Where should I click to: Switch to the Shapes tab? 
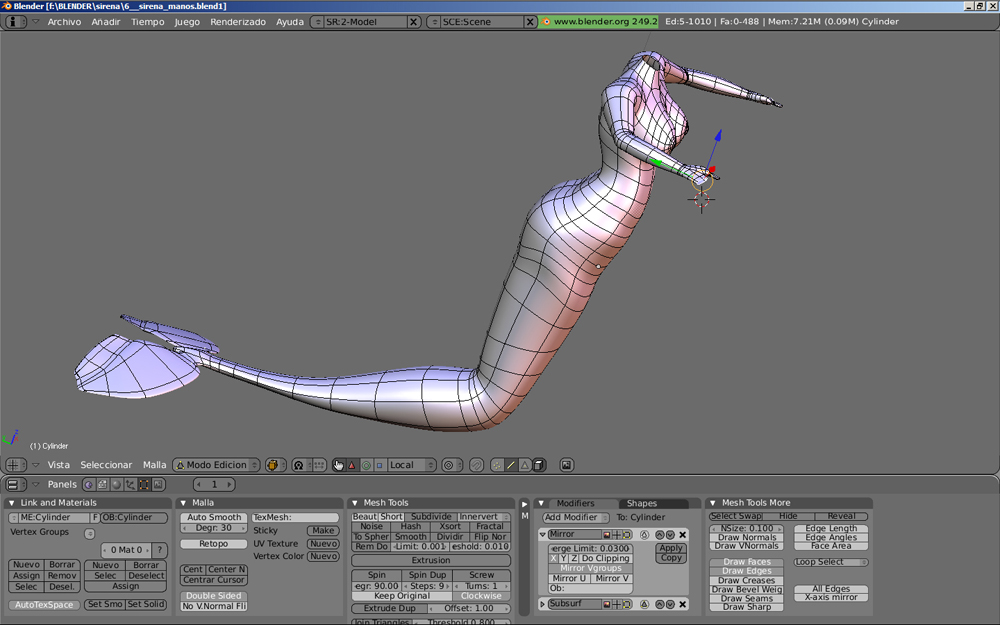tap(642, 503)
